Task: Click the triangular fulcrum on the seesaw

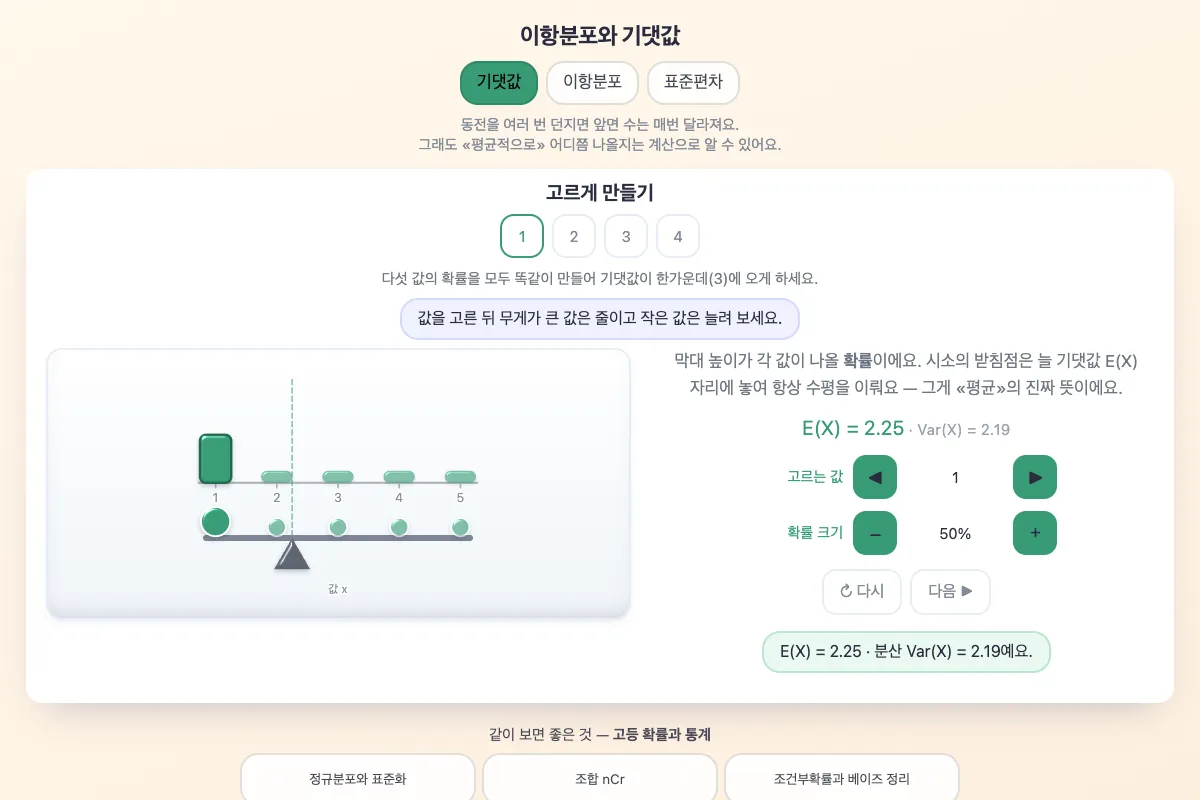Action: pyautogui.click(x=292, y=554)
